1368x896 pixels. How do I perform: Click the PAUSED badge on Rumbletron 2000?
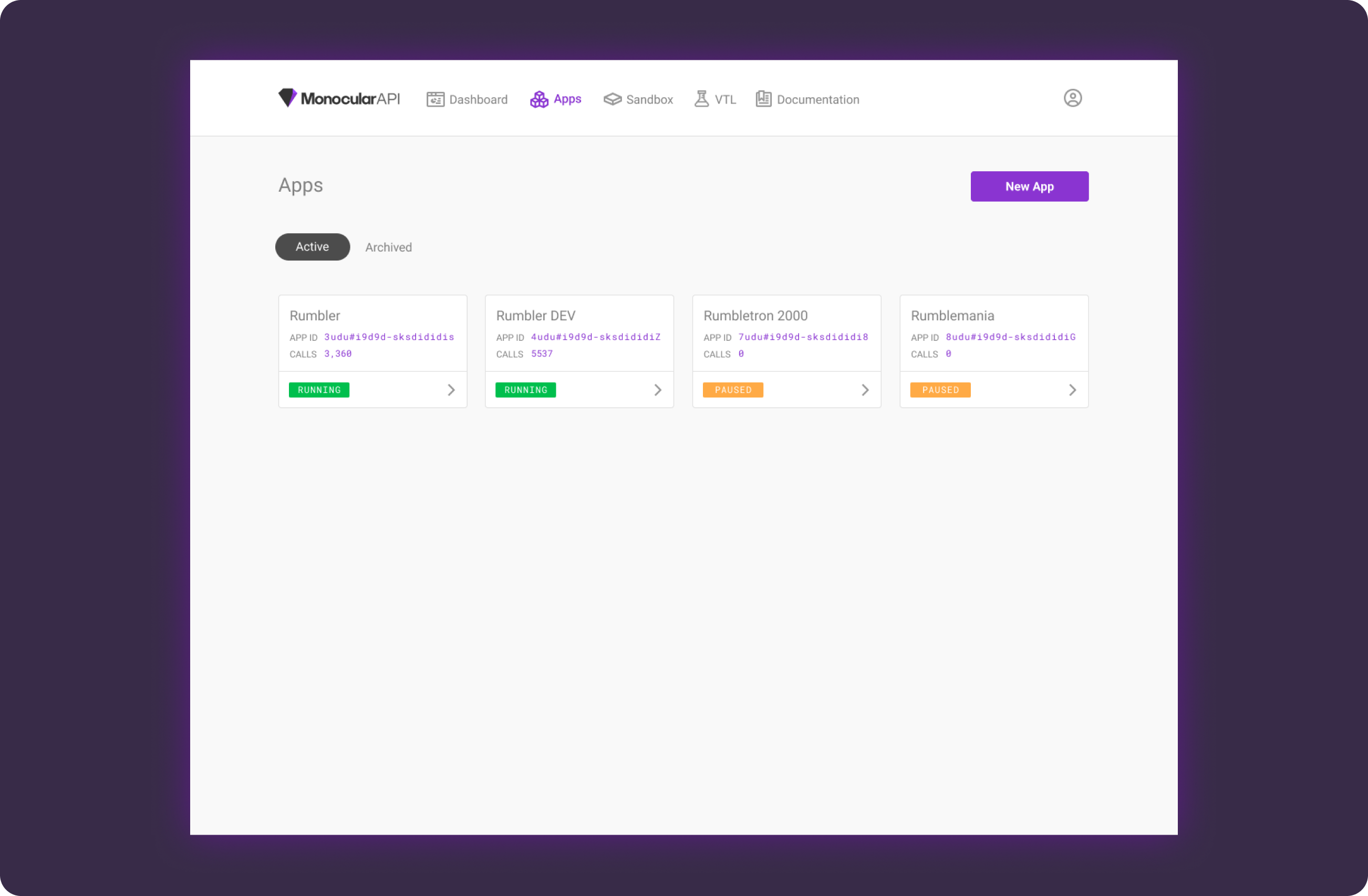[x=733, y=390]
